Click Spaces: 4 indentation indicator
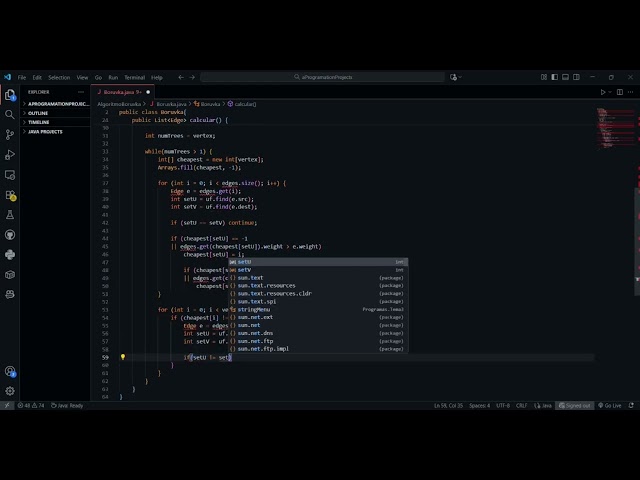The image size is (640, 480). [480, 406]
